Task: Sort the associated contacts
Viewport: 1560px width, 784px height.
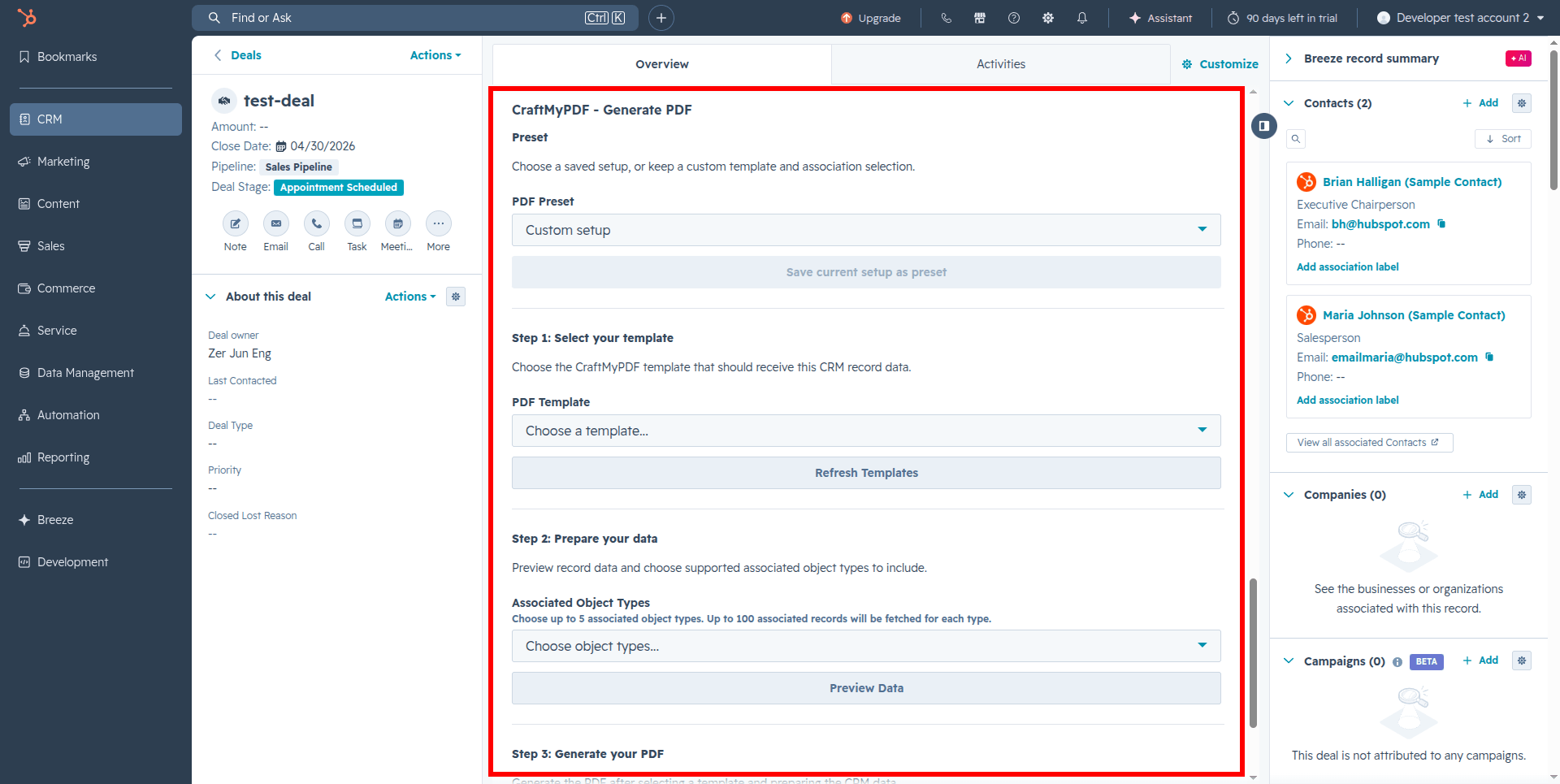Action: (x=1503, y=139)
